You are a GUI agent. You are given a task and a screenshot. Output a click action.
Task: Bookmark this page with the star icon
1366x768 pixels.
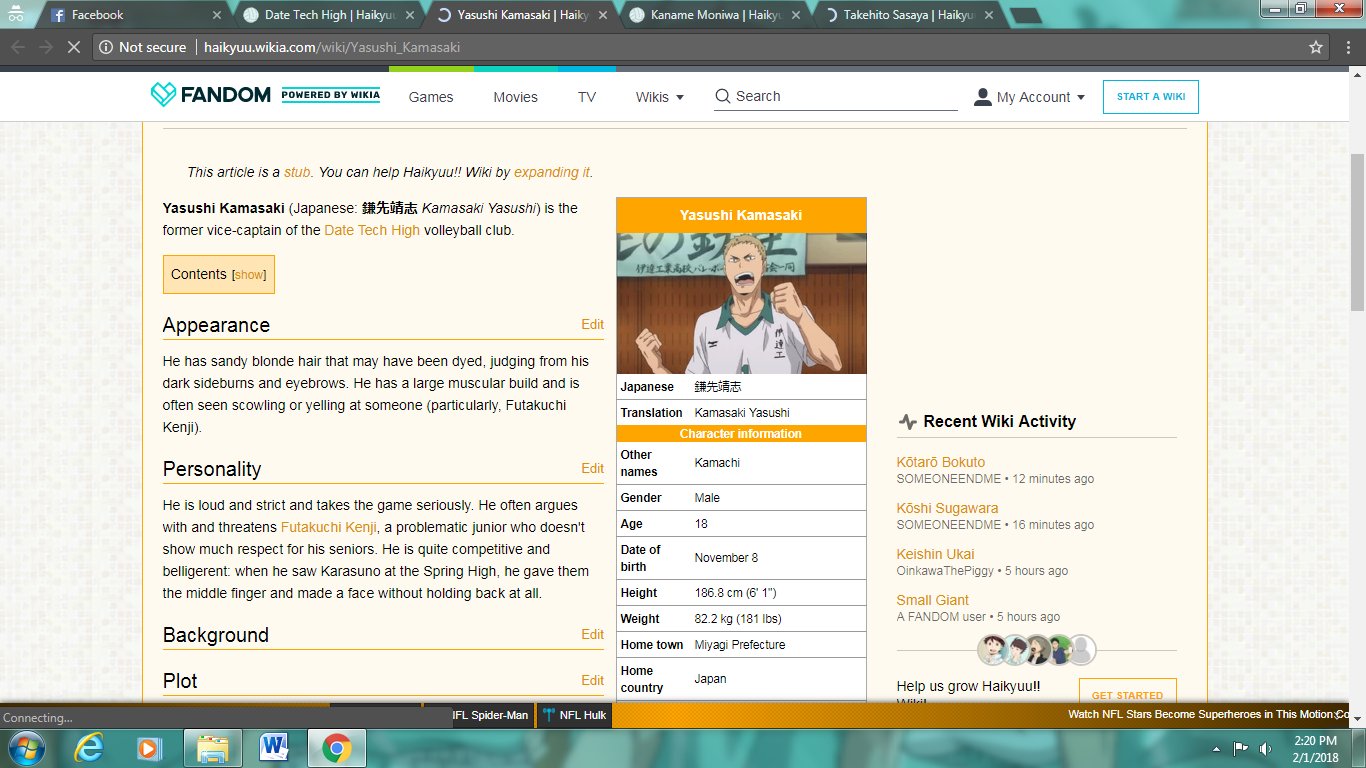tap(1316, 47)
